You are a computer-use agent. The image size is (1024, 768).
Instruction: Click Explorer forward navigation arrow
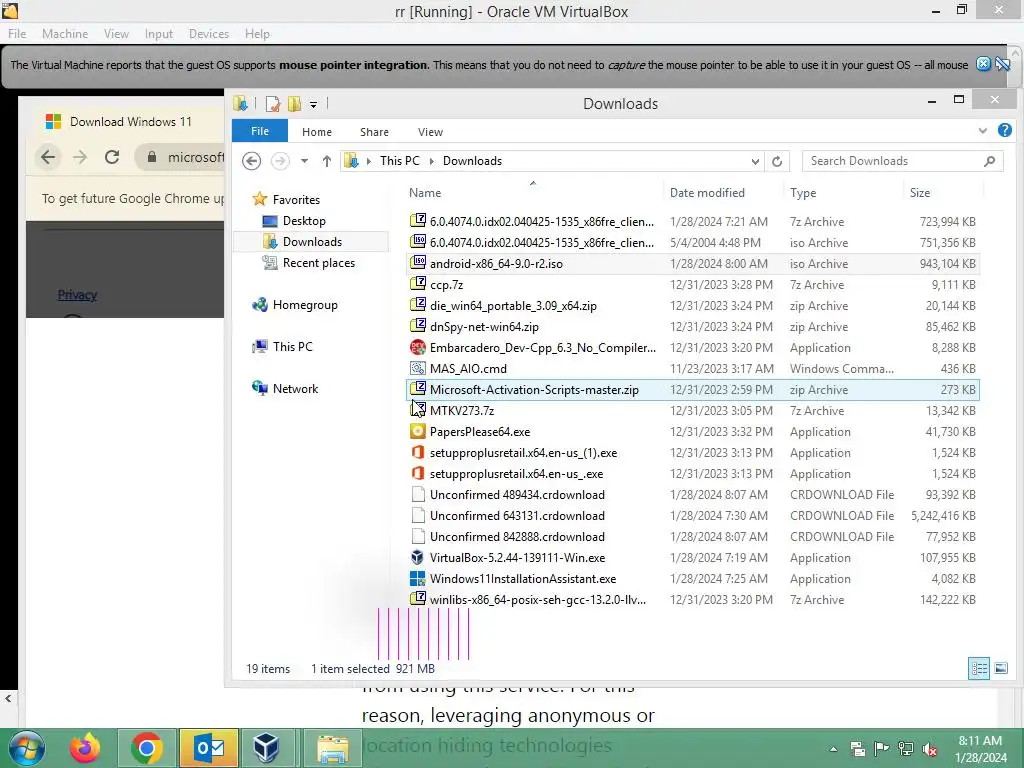pyautogui.click(x=280, y=161)
